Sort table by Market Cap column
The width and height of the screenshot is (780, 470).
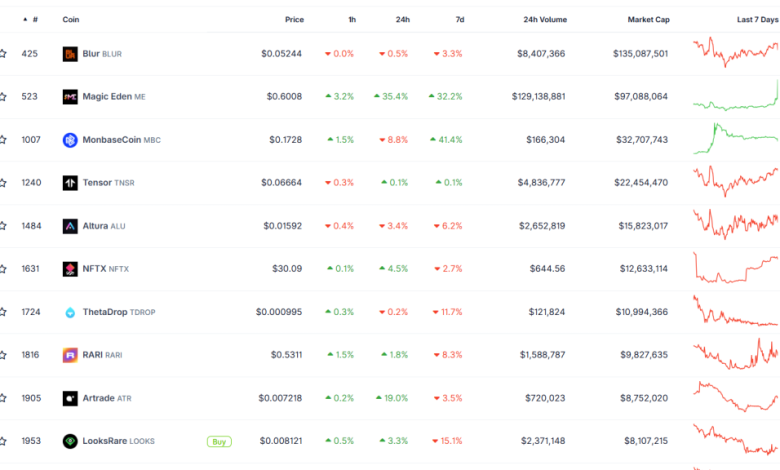(647, 19)
